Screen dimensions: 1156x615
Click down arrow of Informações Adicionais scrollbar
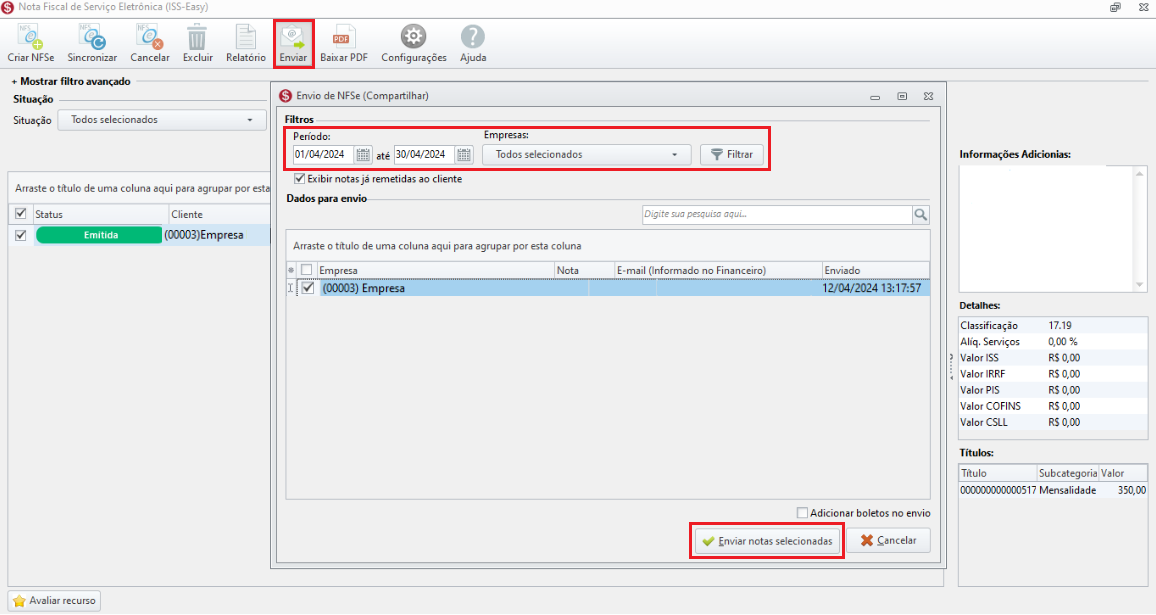[1140, 285]
